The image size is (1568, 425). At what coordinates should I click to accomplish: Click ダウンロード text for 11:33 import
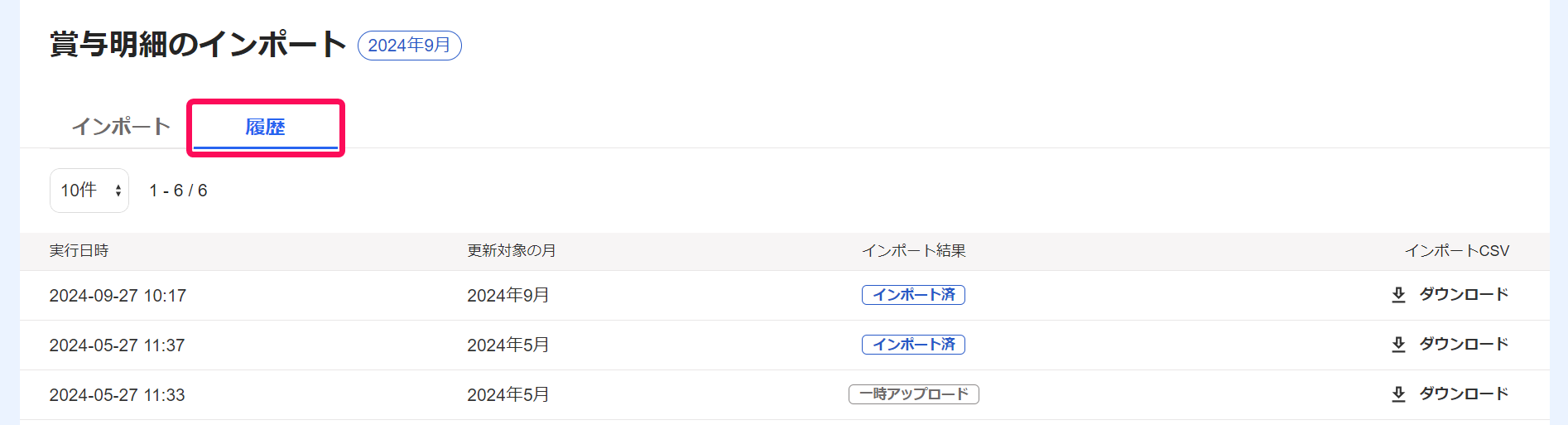1464,394
